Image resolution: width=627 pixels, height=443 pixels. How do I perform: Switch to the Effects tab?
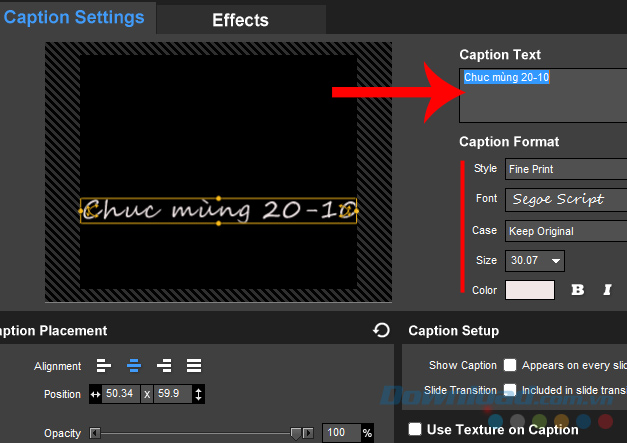(x=240, y=19)
